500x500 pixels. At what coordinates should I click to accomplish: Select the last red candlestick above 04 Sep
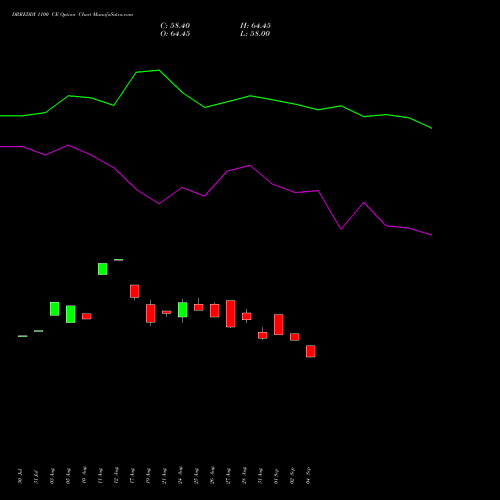[x=311, y=351]
